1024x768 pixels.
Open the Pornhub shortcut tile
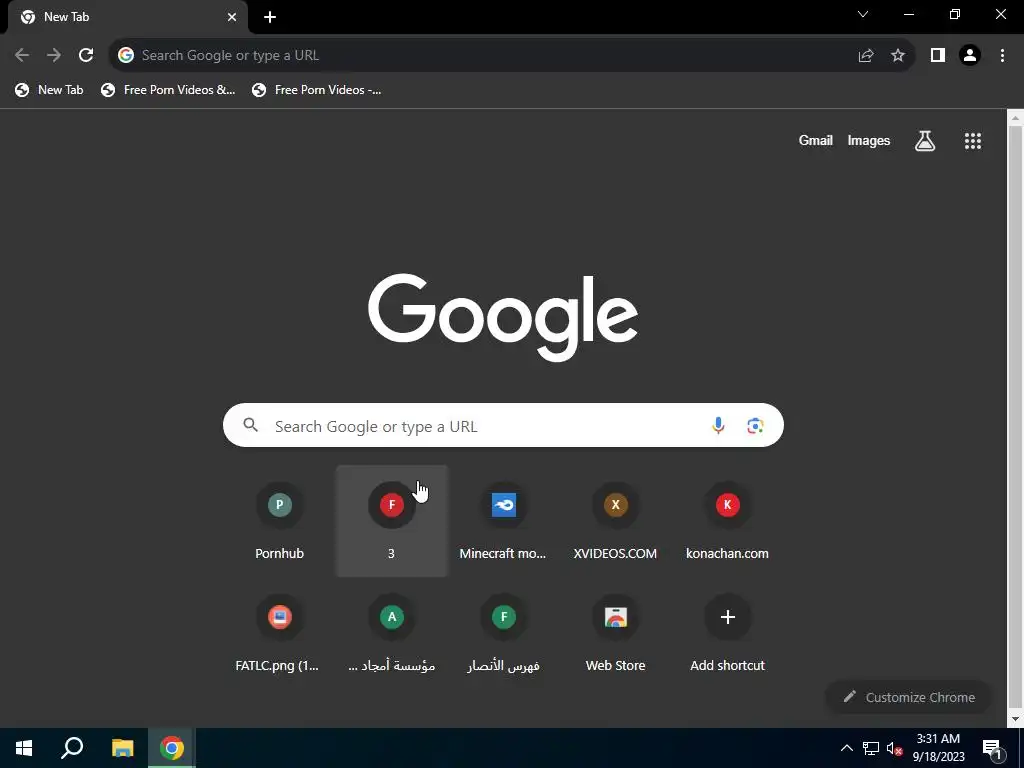(x=280, y=521)
